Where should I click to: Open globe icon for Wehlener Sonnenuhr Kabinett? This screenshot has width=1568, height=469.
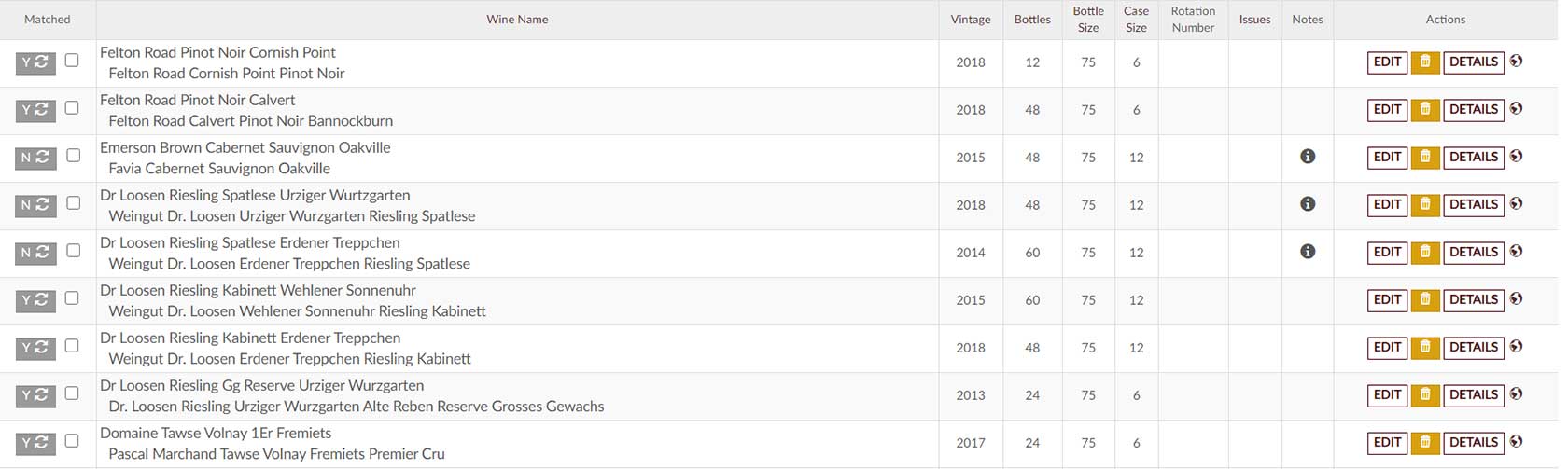pos(1516,298)
